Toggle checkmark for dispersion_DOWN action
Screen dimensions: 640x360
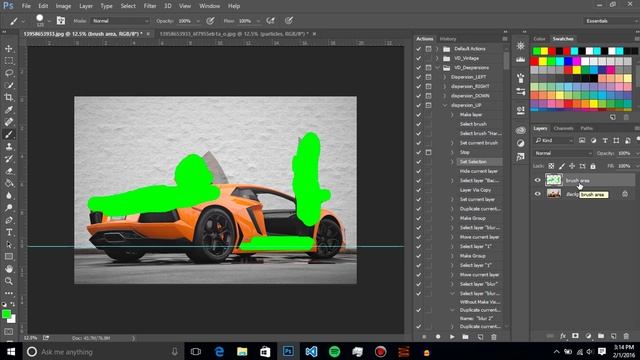point(418,96)
